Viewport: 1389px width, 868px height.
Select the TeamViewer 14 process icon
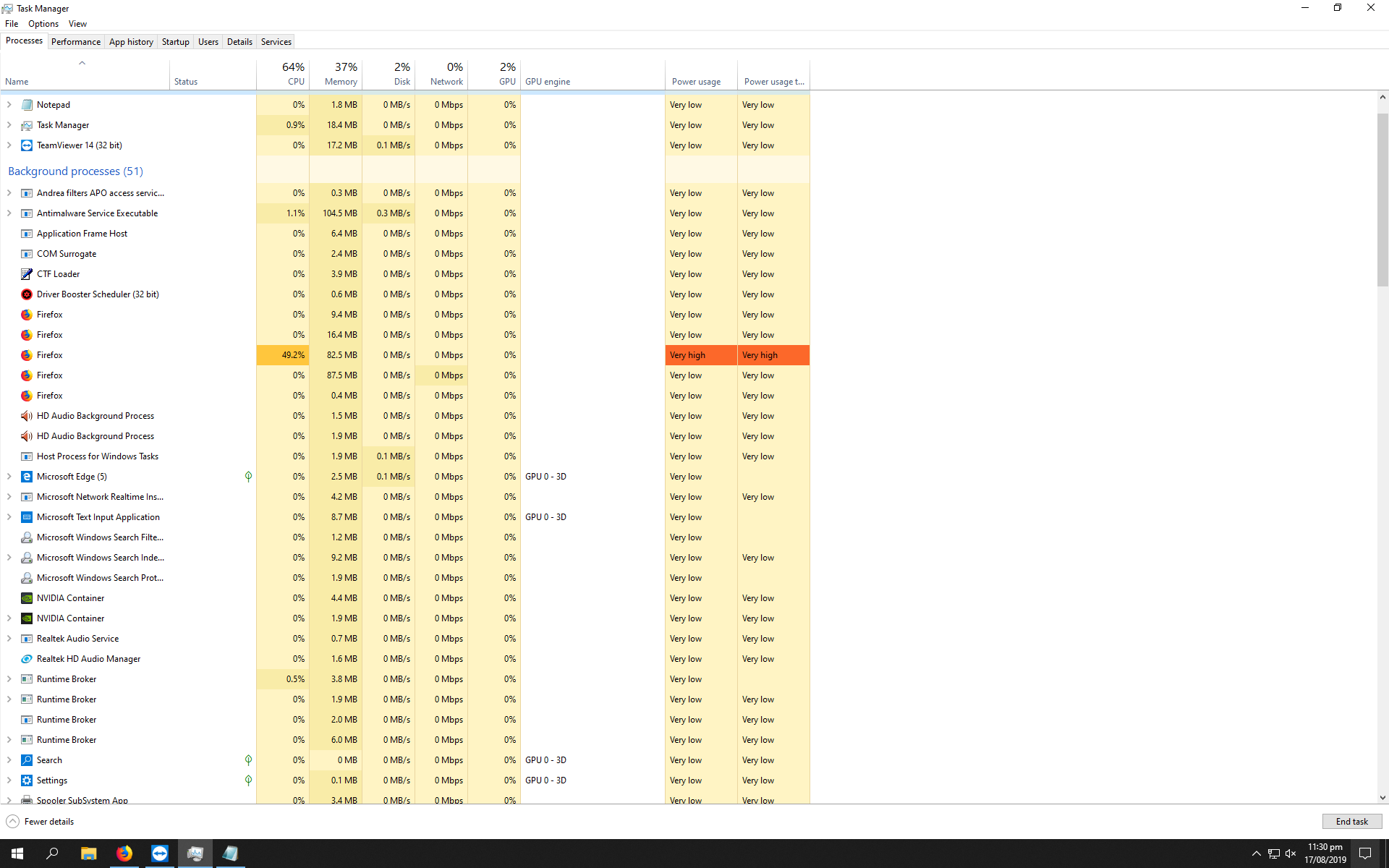[x=27, y=145]
